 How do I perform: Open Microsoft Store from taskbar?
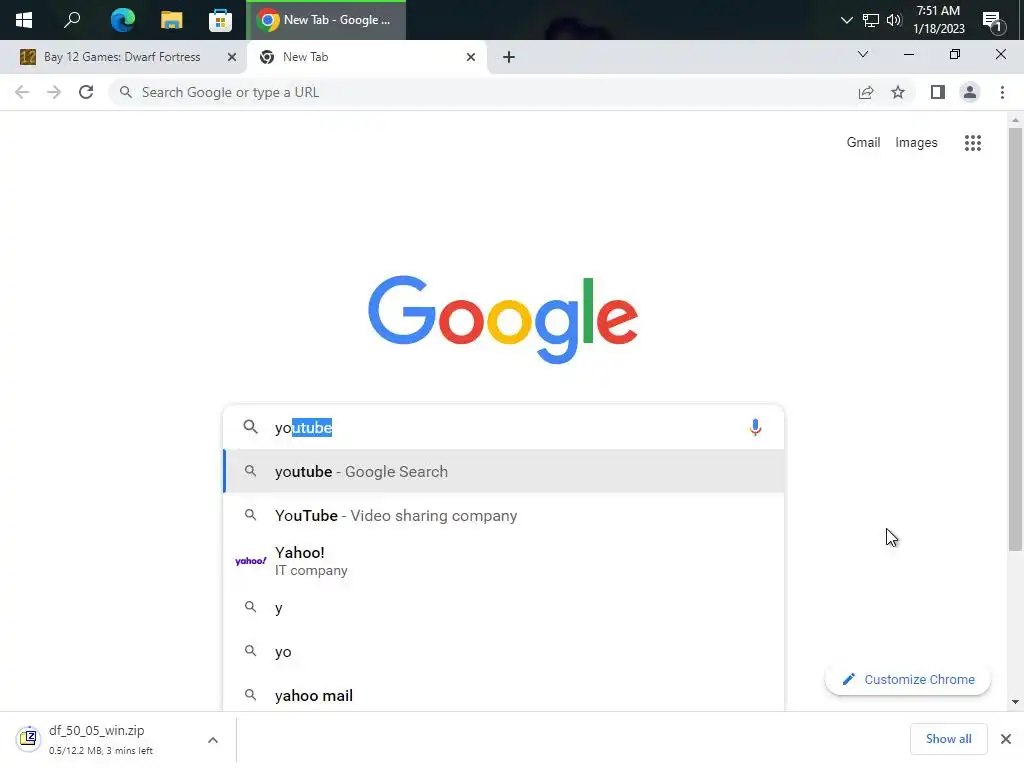click(220, 20)
